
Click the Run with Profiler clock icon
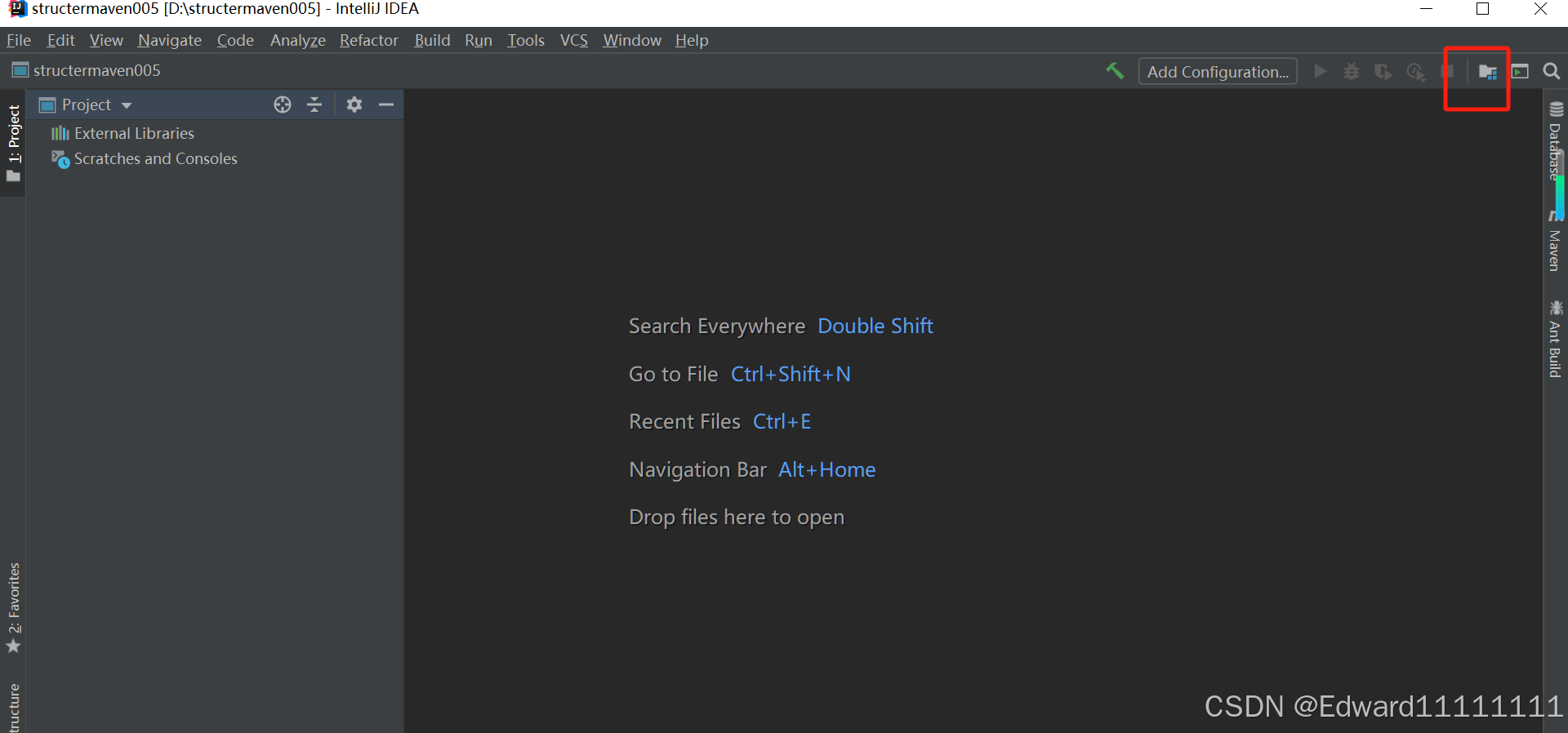click(x=1415, y=72)
